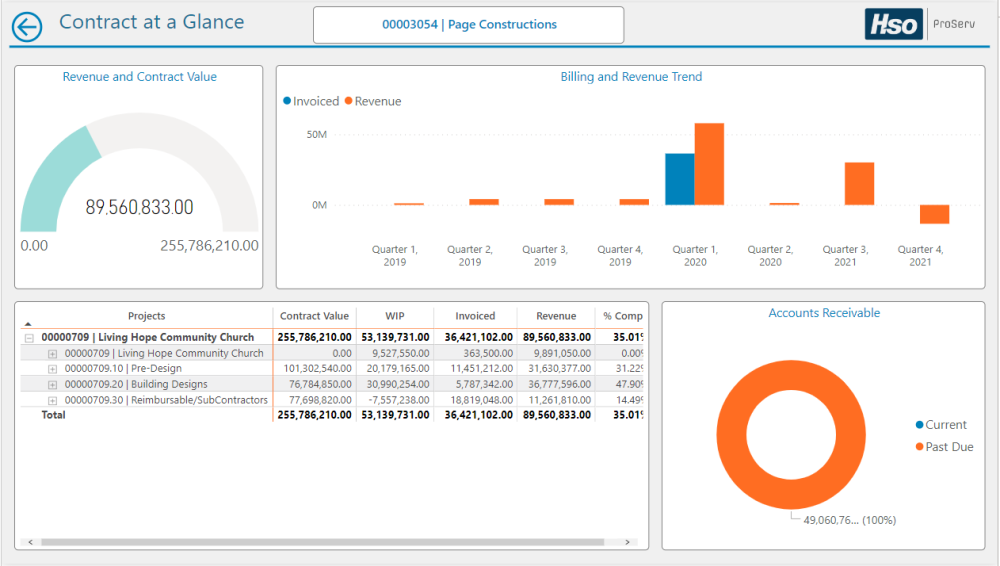This screenshot has height=566, width=1000.
Task: Click the scroll-right arrow of table scrollbar
Action: (628, 542)
